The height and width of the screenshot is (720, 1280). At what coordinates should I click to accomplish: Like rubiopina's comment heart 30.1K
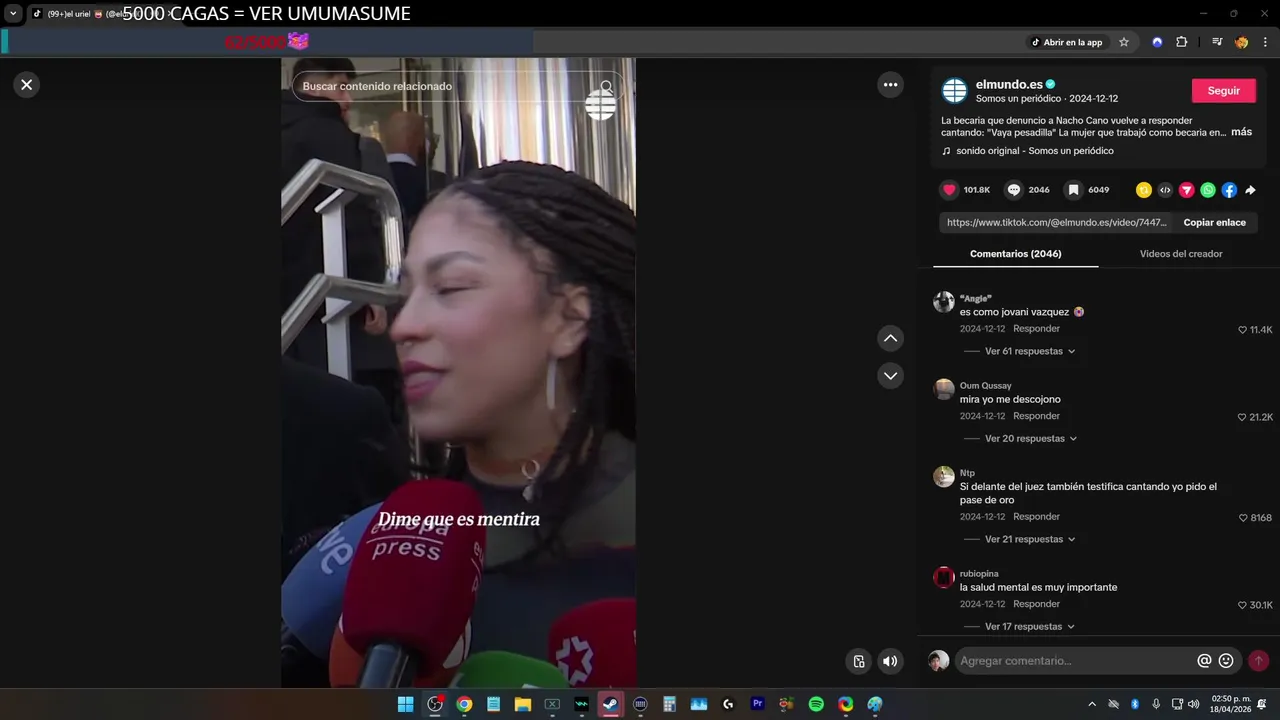click(x=1243, y=605)
